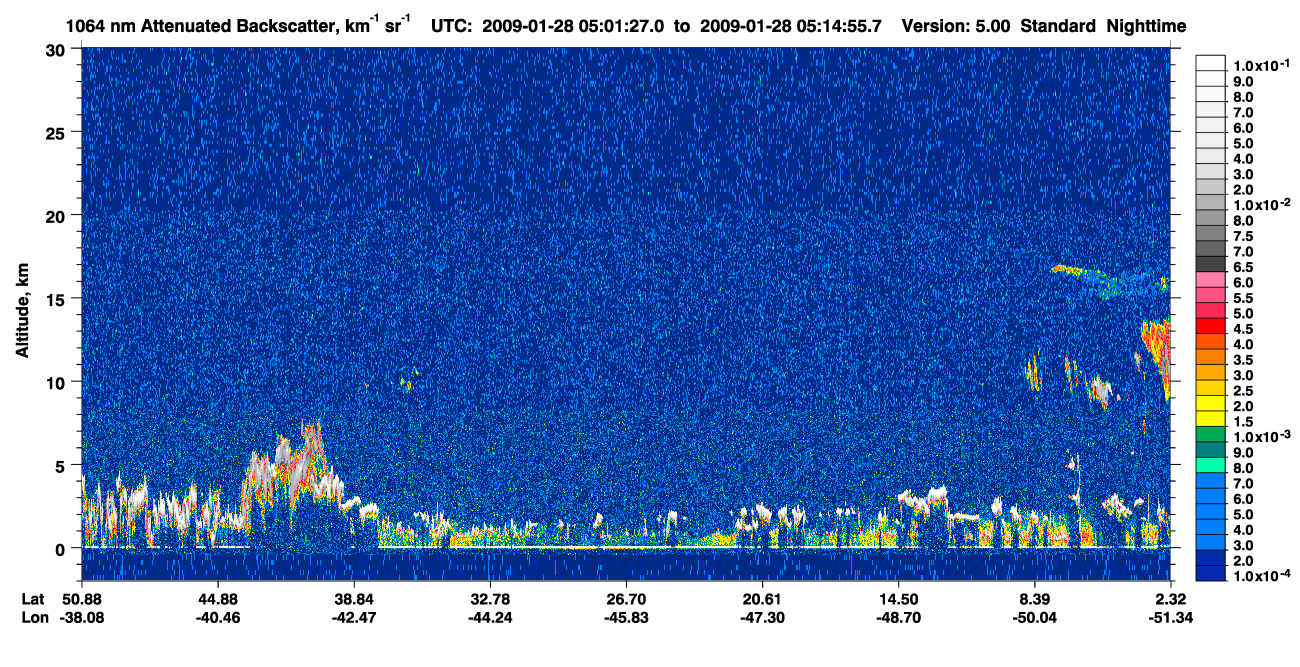The image size is (1300, 667).
Task: Click the longitude value "-48.70"
Action: [x=898, y=617]
